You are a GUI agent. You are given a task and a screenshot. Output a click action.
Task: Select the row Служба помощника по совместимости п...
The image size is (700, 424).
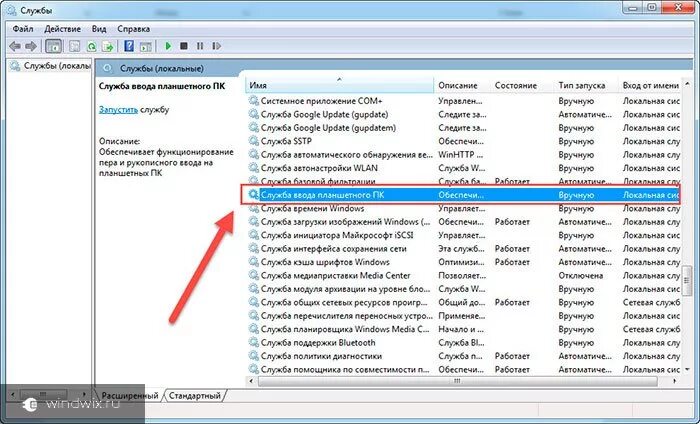463,370
